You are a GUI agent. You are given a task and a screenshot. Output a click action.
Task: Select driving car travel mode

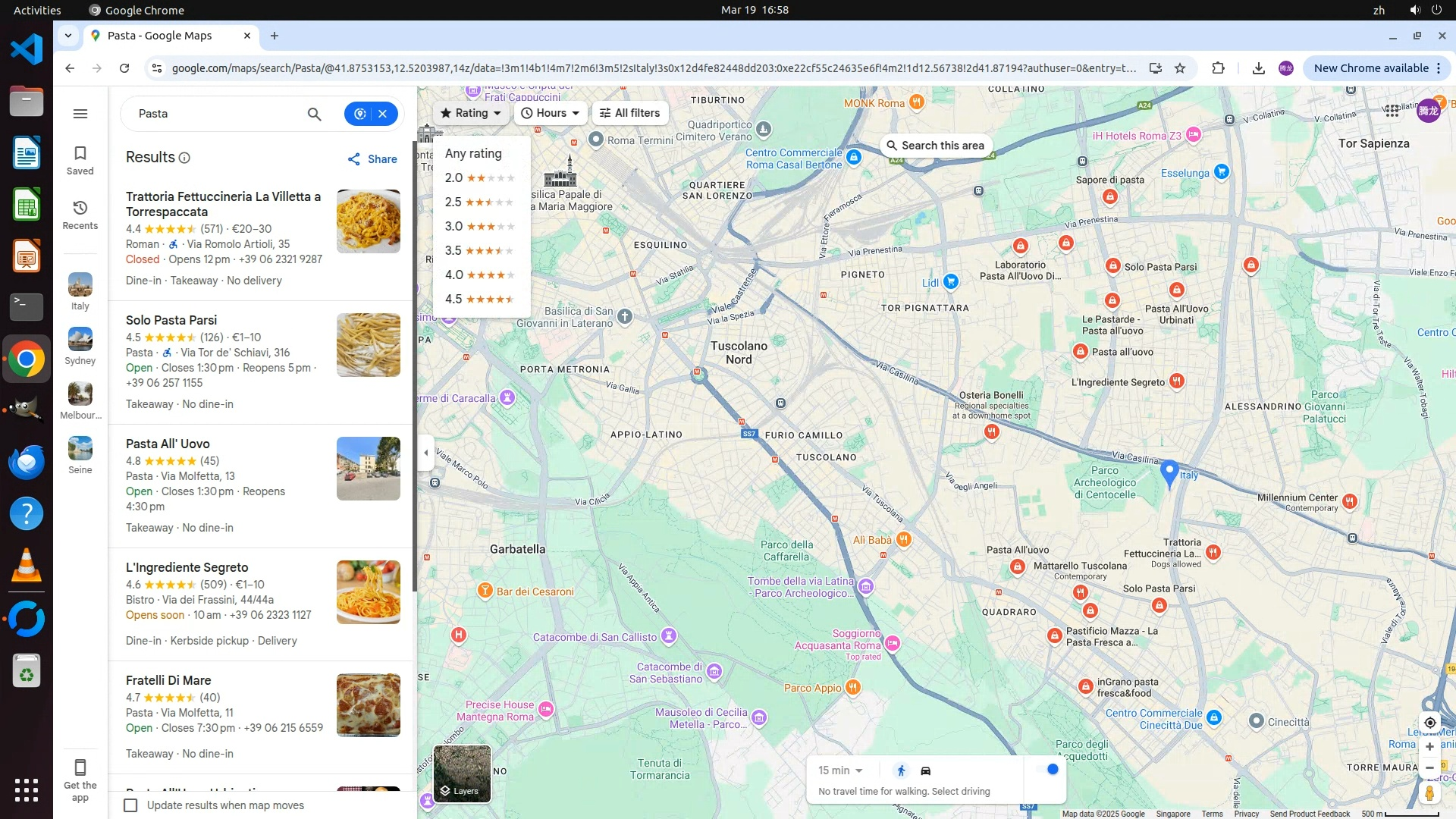pos(925,770)
